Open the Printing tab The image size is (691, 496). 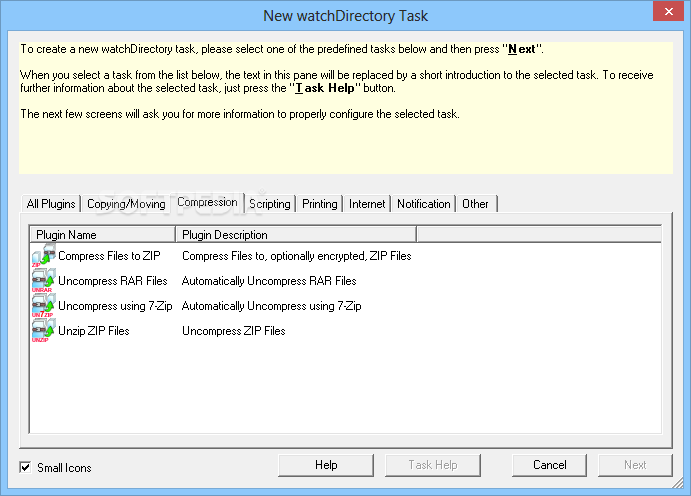coord(319,204)
